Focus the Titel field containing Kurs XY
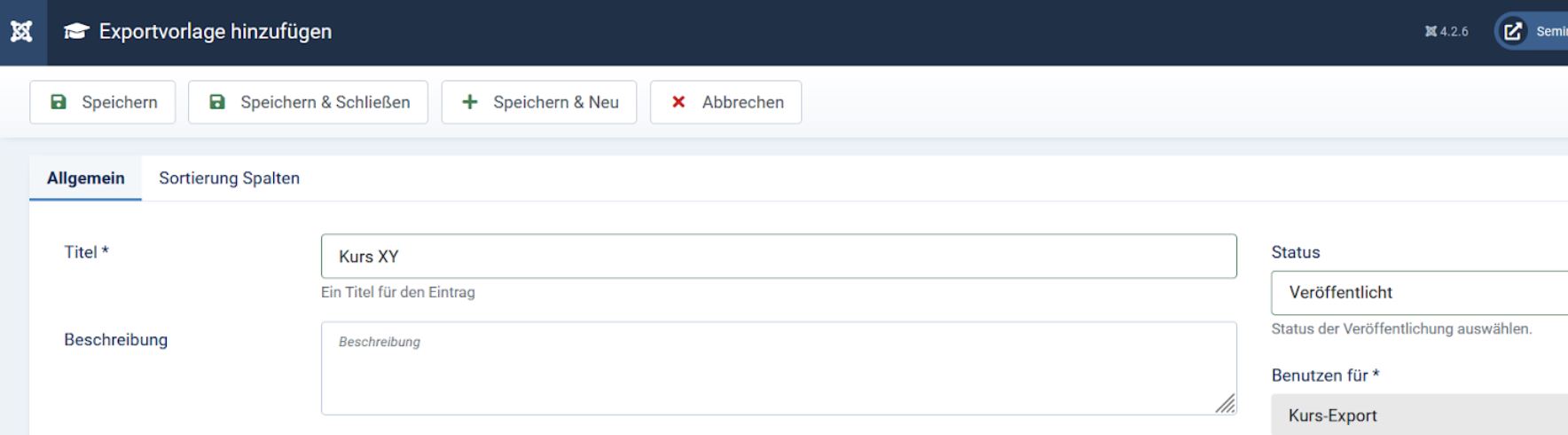This screenshot has height=435, width=1568. point(778,257)
